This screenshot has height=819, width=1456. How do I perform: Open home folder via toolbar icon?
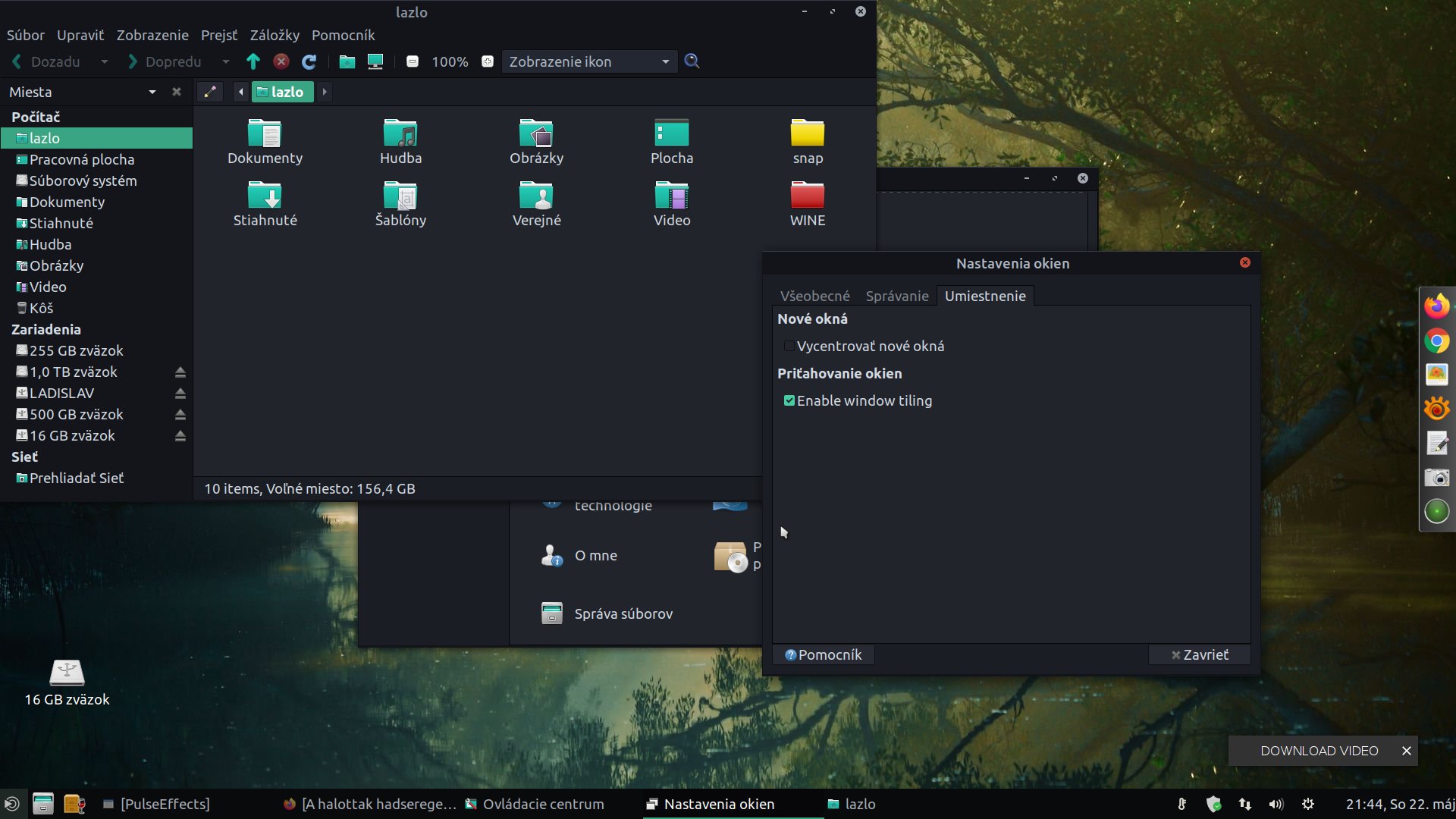coord(347,61)
